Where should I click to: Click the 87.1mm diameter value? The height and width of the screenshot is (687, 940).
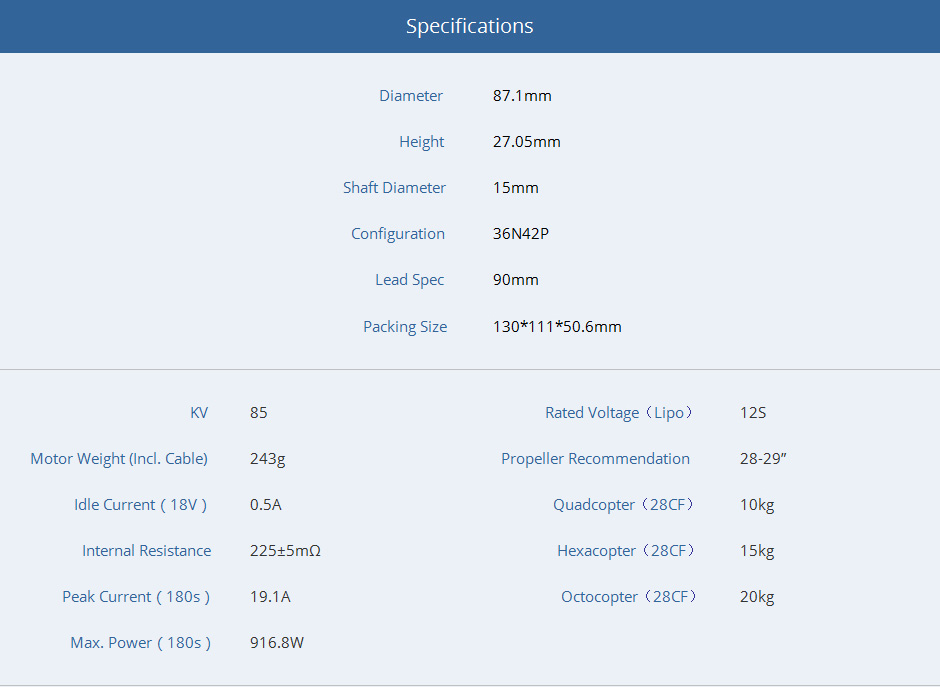tap(522, 96)
